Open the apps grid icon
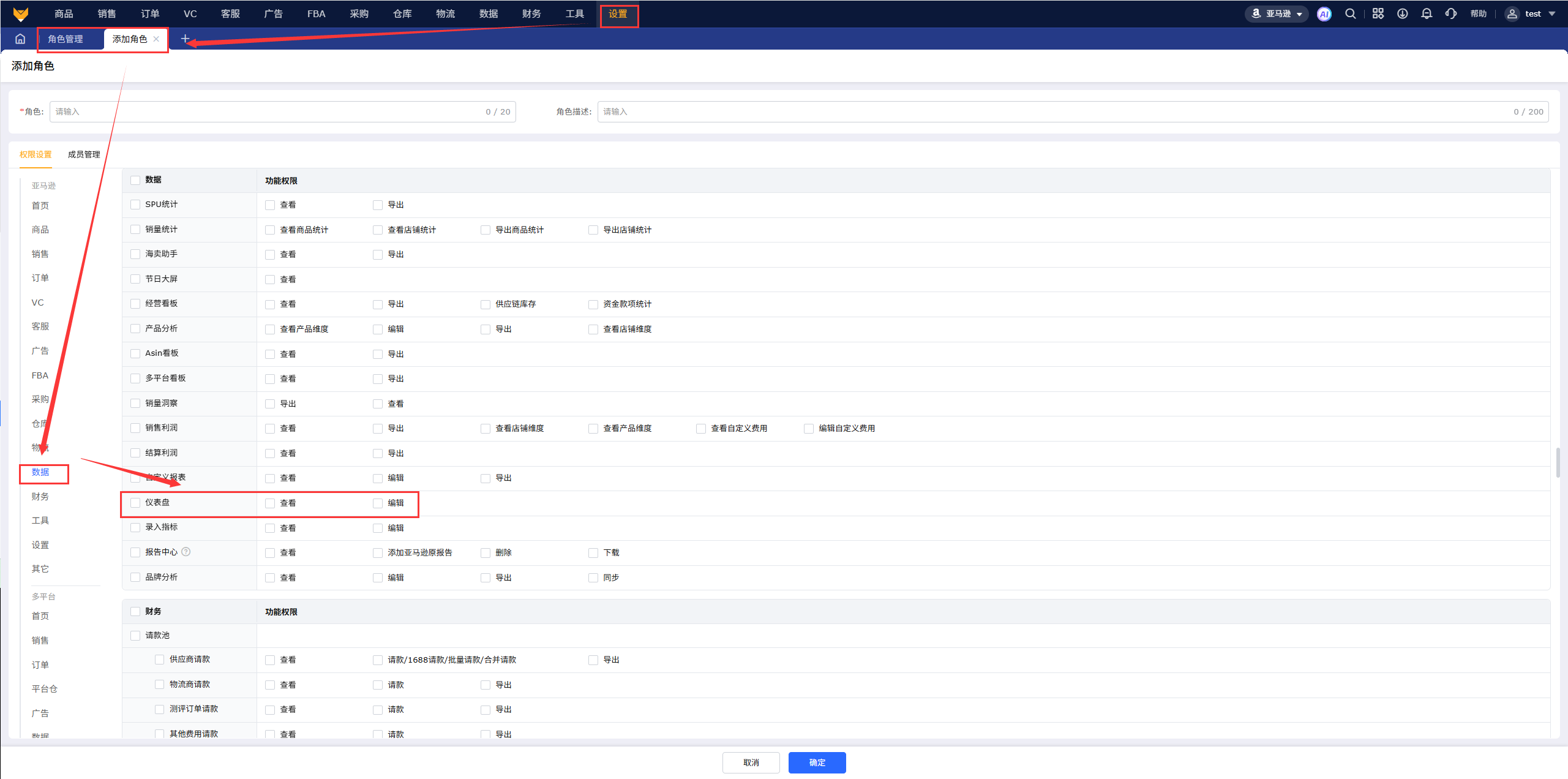This screenshot has height=779, width=1568. coord(1378,14)
